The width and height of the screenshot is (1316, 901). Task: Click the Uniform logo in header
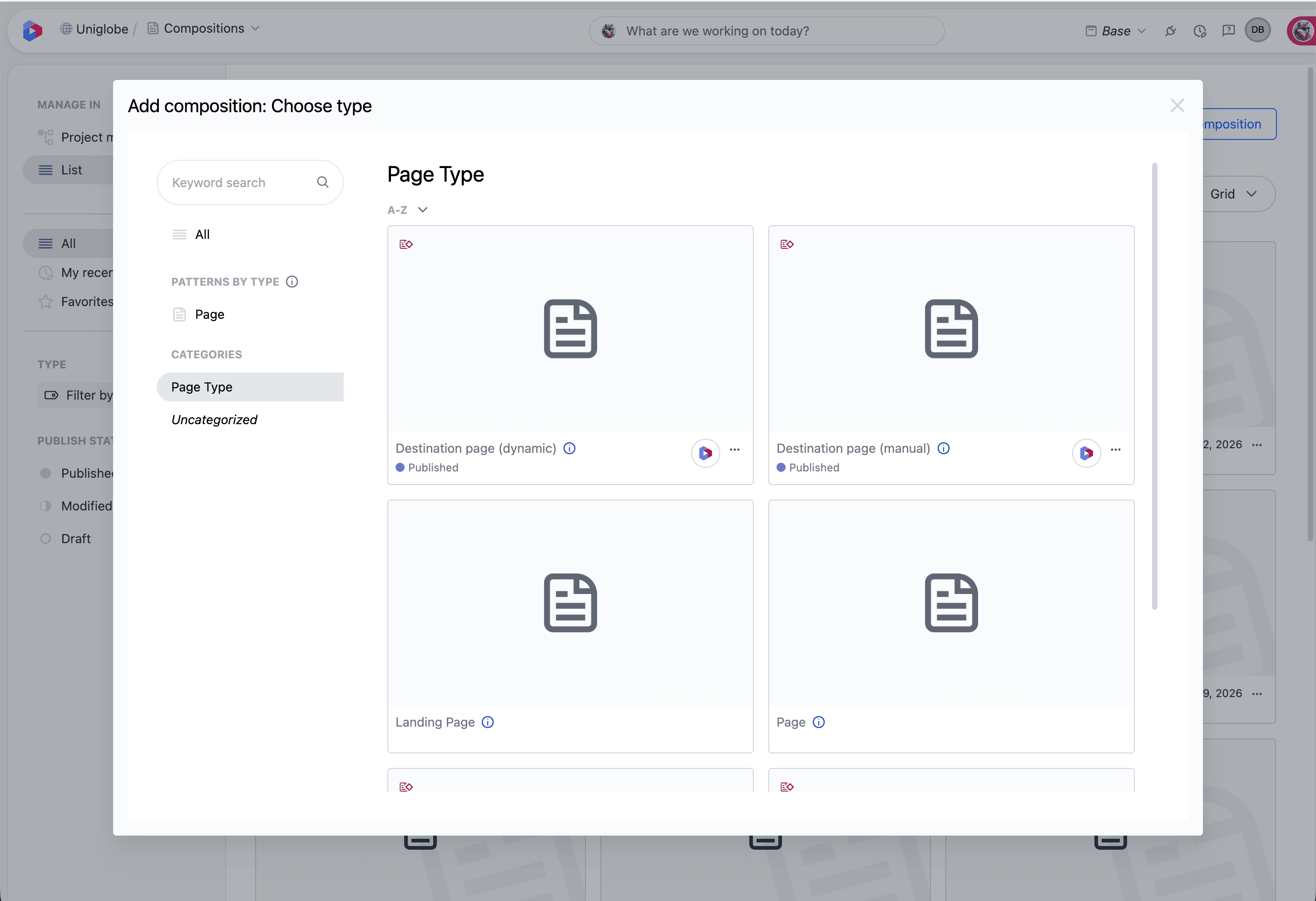point(32,30)
